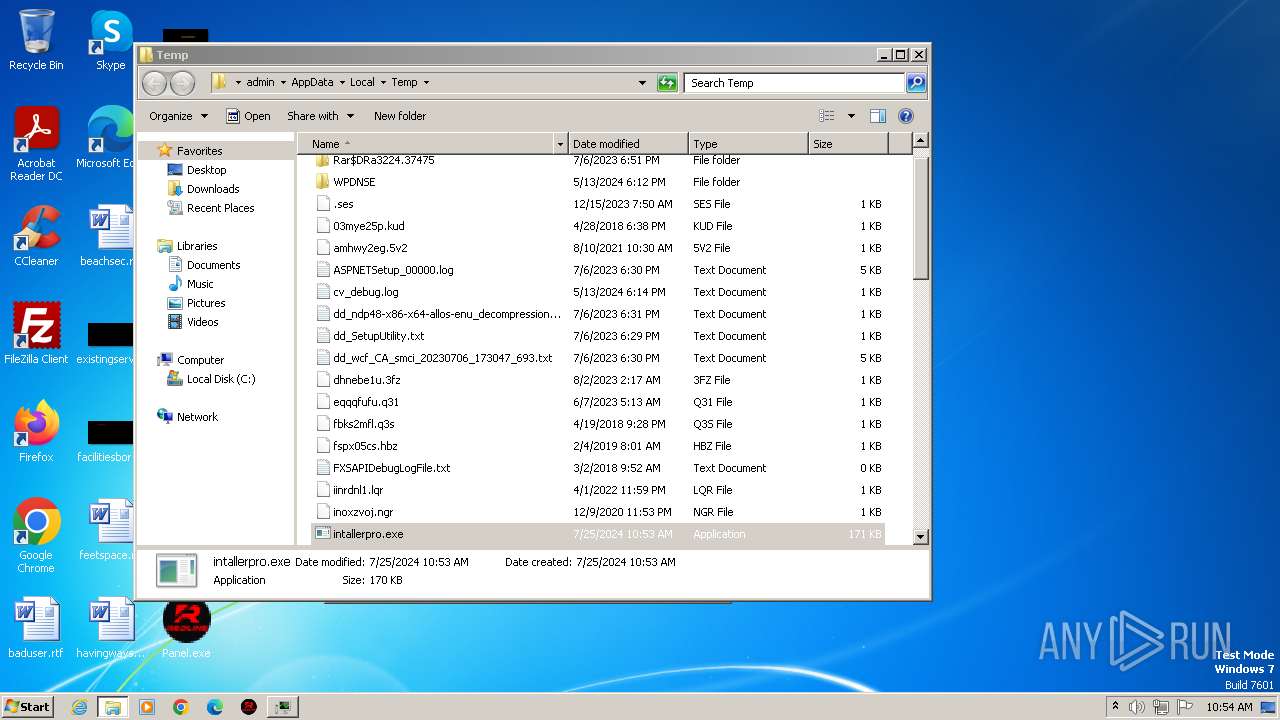Launch Firefox desktop shortcut
Image resolution: width=1280 pixels, height=720 pixels.
point(36,432)
